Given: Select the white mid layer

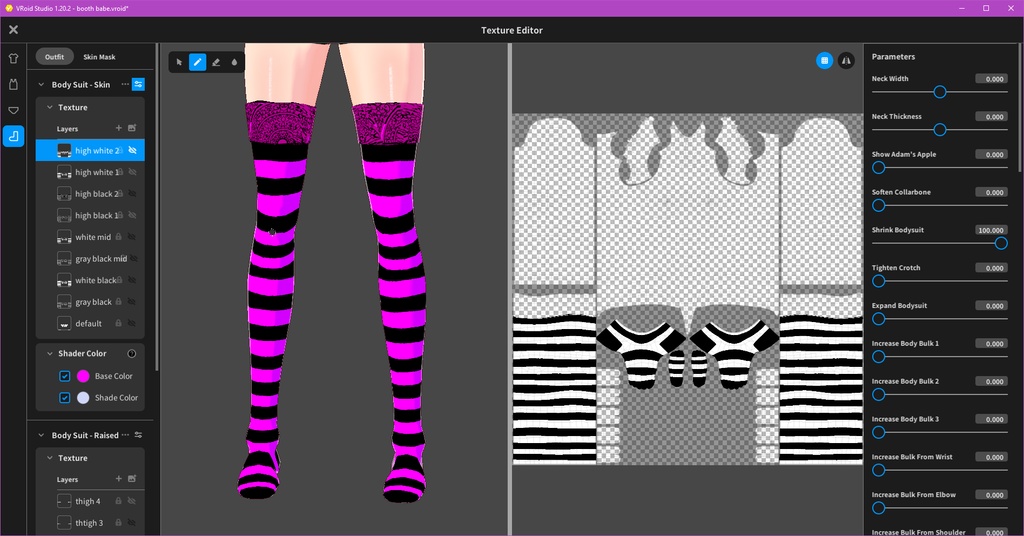Looking at the screenshot, I should coord(90,237).
